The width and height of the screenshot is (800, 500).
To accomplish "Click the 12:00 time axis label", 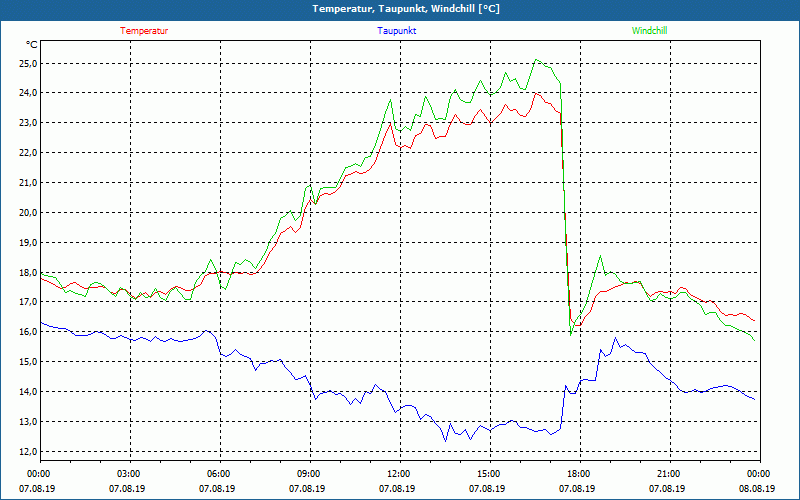I will [397, 474].
